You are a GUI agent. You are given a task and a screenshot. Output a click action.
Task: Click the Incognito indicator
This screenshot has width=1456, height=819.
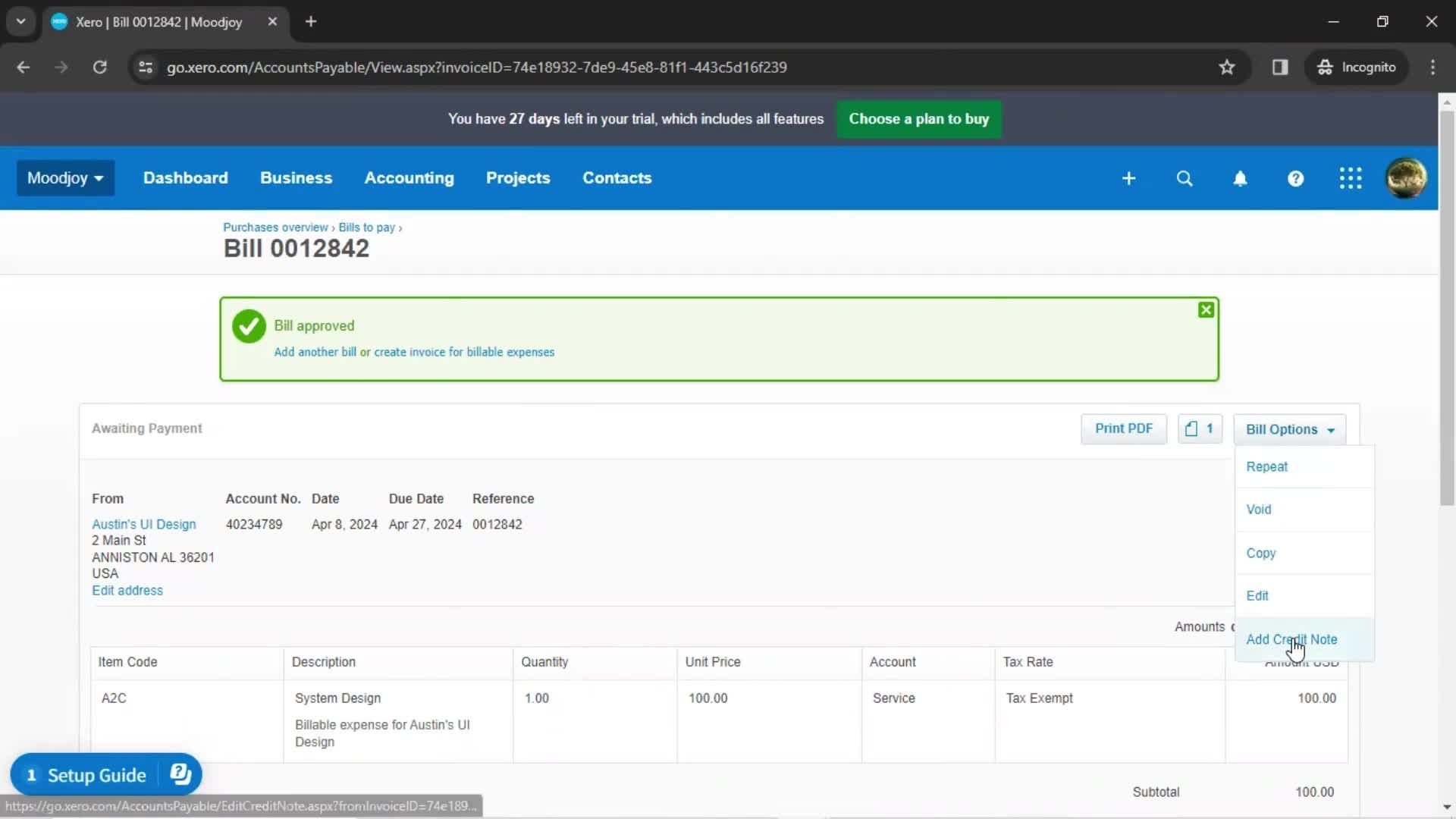[1357, 67]
